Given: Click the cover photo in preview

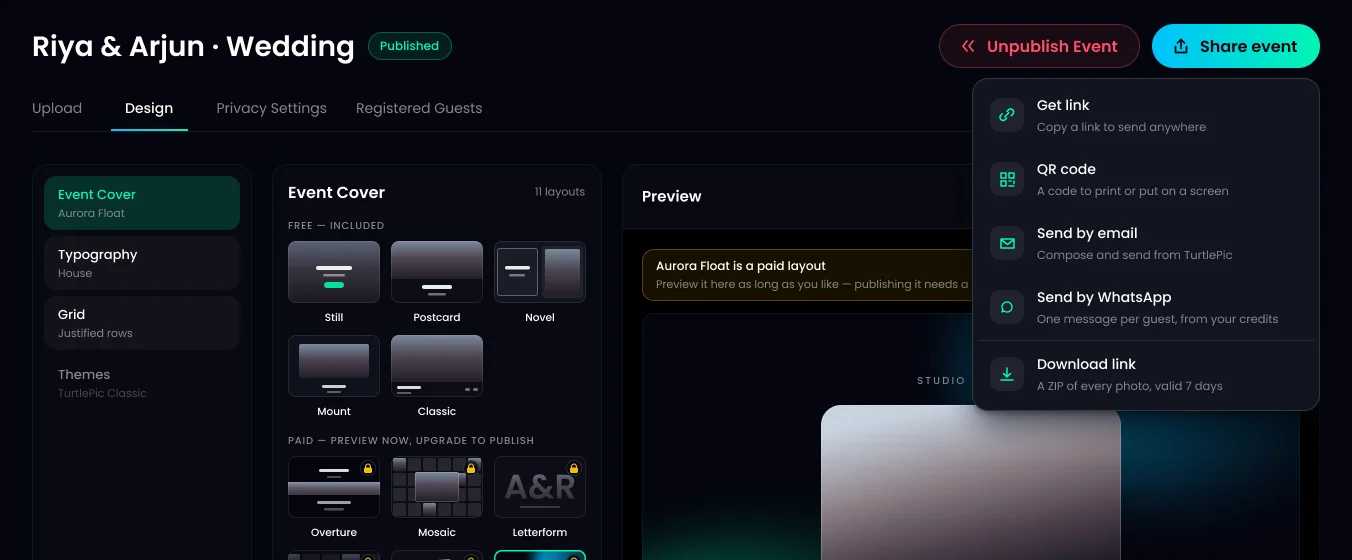Looking at the screenshot, I should point(971,482).
